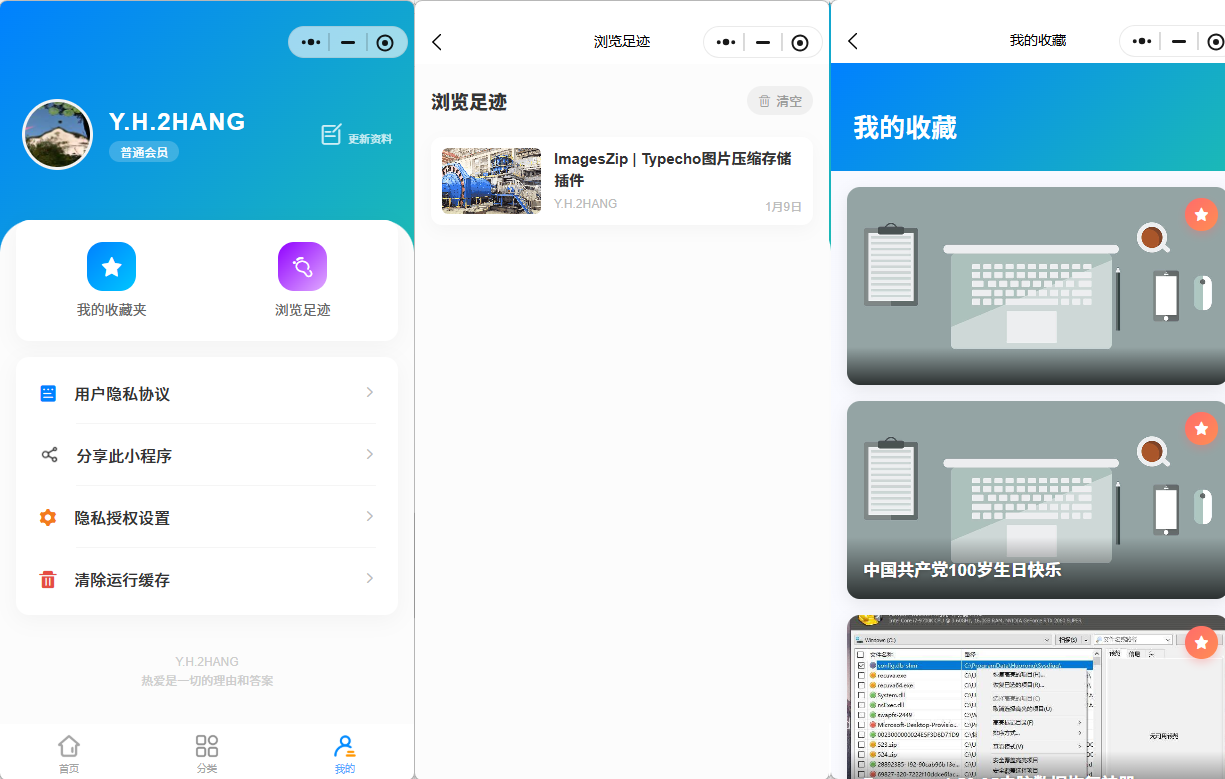Click the 更新资料 edit icon
Image resolution: width=1225 pixels, height=779 pixels.
(x=330, y=133)
